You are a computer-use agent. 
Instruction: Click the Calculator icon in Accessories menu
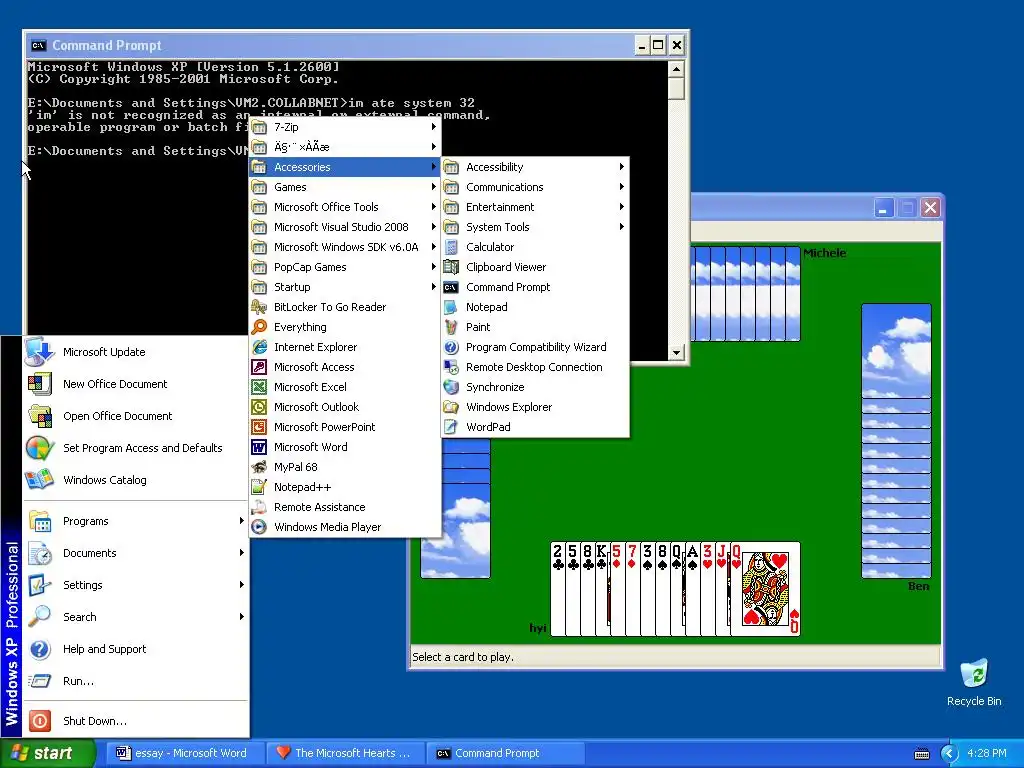point(451,247)
